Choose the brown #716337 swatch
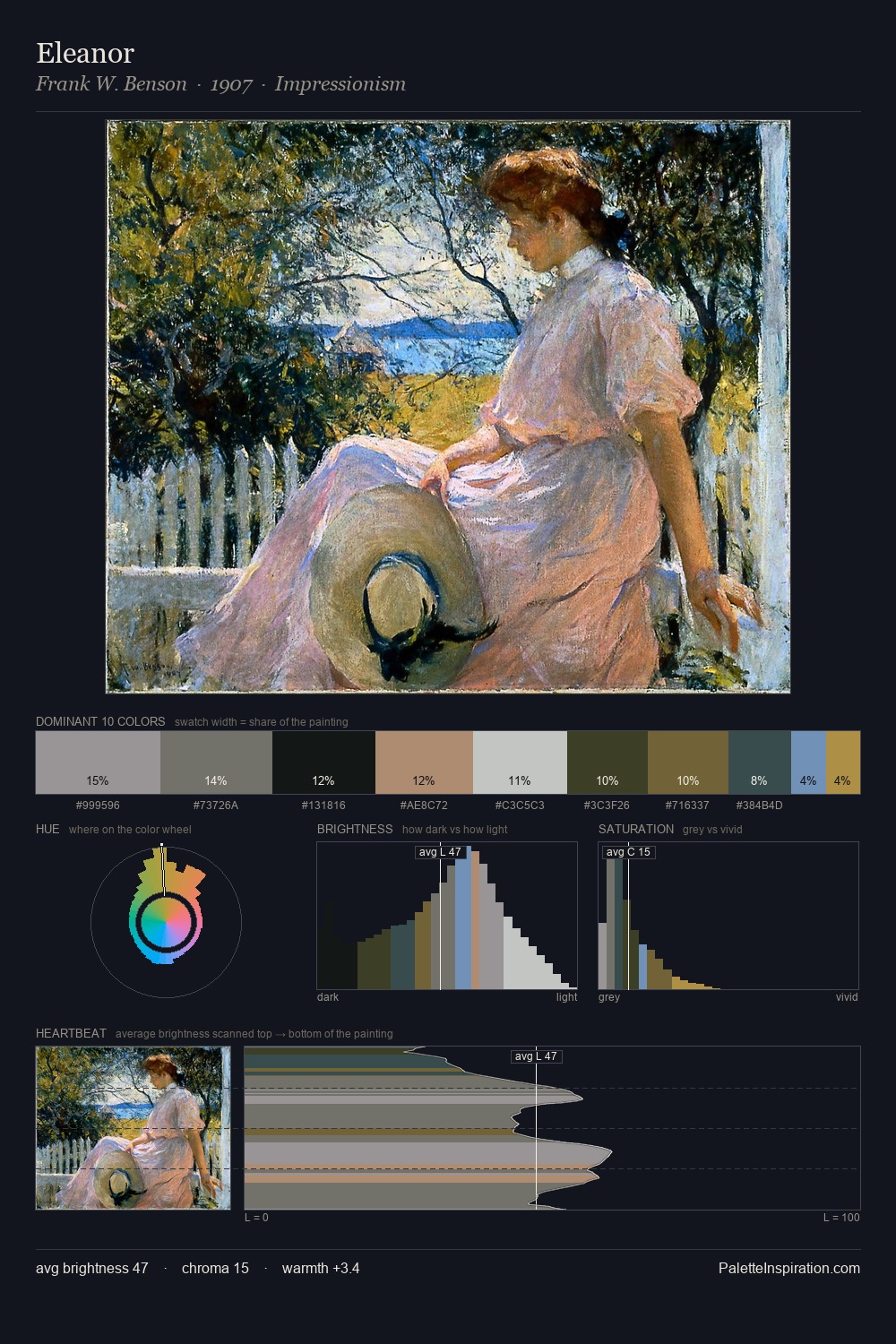Viewport: 896px width, 1344px height. (x=688, y=762)
